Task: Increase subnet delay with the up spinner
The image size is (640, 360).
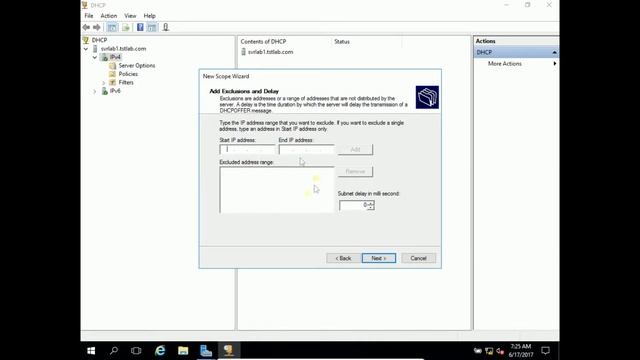Action: coord(371,202)
